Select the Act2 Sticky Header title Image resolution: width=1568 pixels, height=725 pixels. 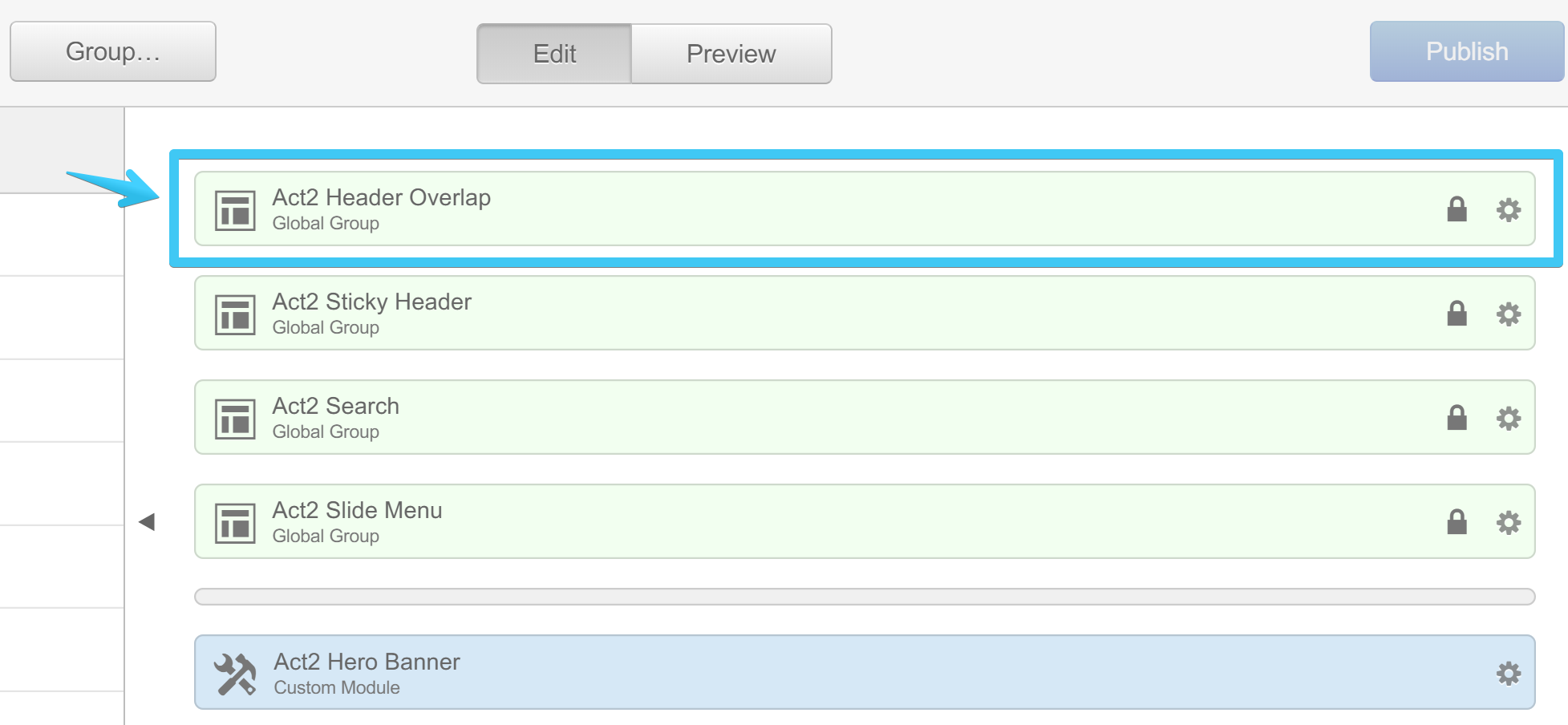[x=371, y=302]
